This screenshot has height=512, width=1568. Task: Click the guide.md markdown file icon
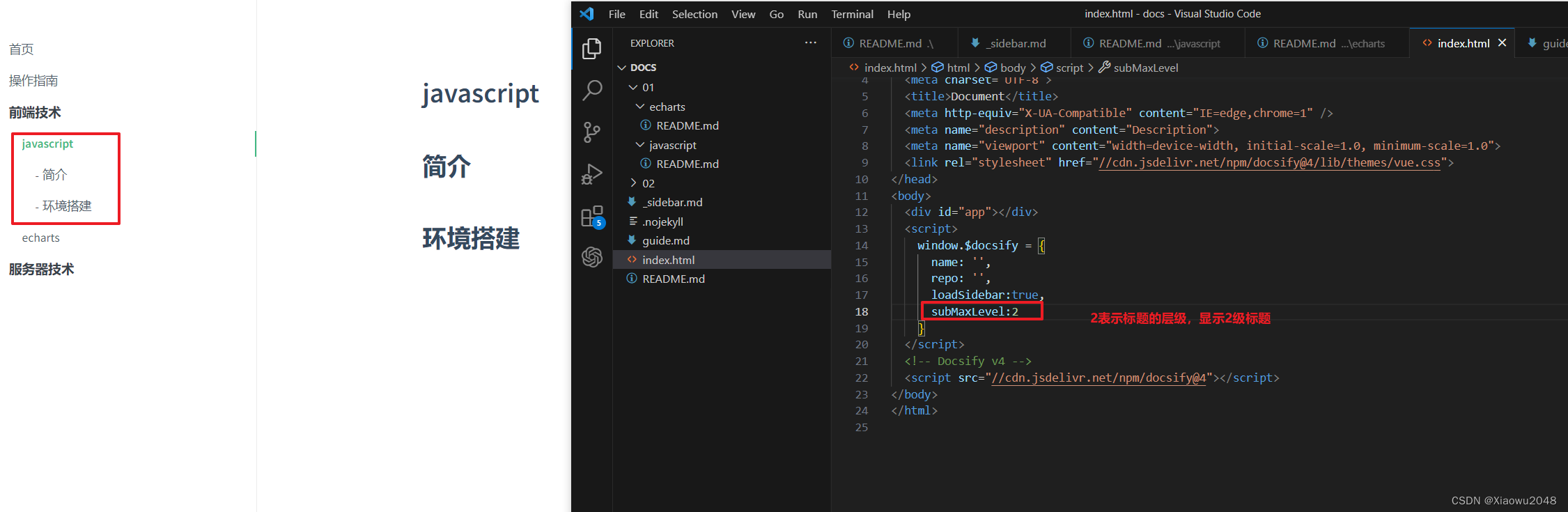tap(632, 240)
